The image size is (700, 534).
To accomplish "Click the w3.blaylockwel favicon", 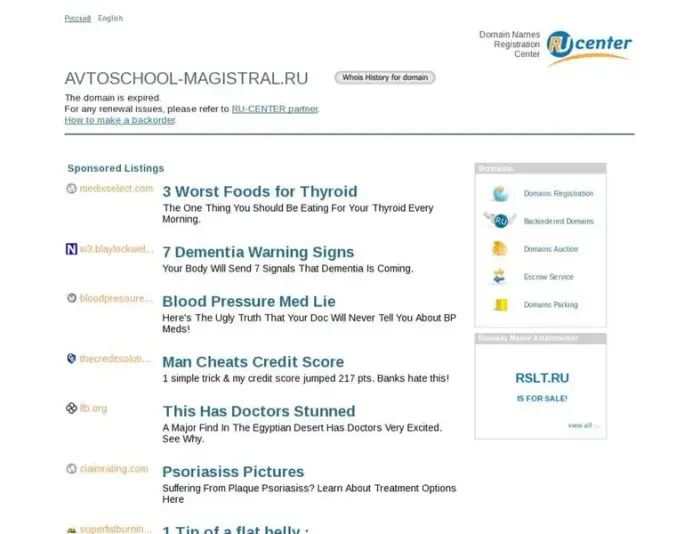I will point(71,249).
